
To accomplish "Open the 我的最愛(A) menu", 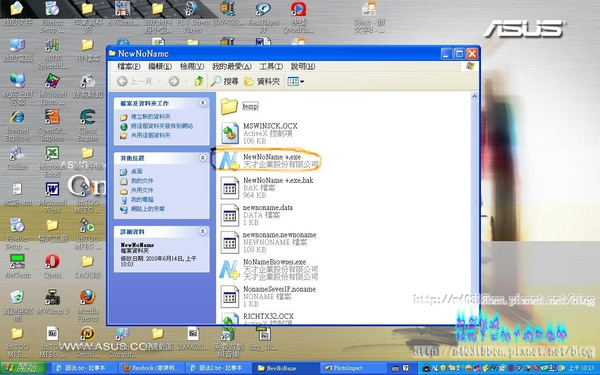I will point(232,66).
